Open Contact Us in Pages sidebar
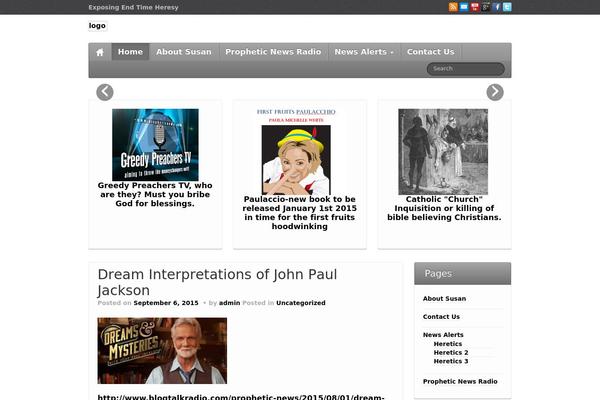The height and width of the screenshot is (400, 600). pos(441,317)
